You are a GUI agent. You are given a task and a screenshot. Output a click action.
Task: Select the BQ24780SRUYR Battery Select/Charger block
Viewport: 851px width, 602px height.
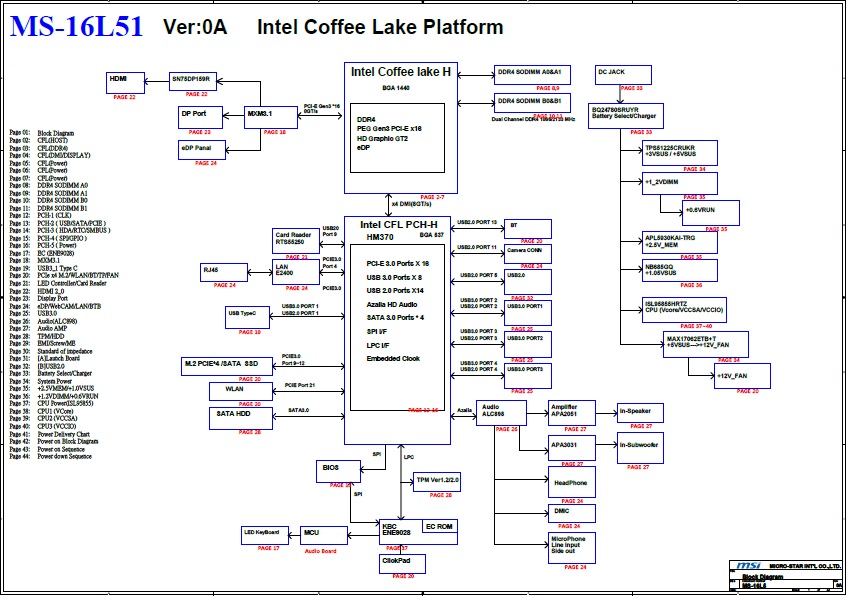[626, 116]
